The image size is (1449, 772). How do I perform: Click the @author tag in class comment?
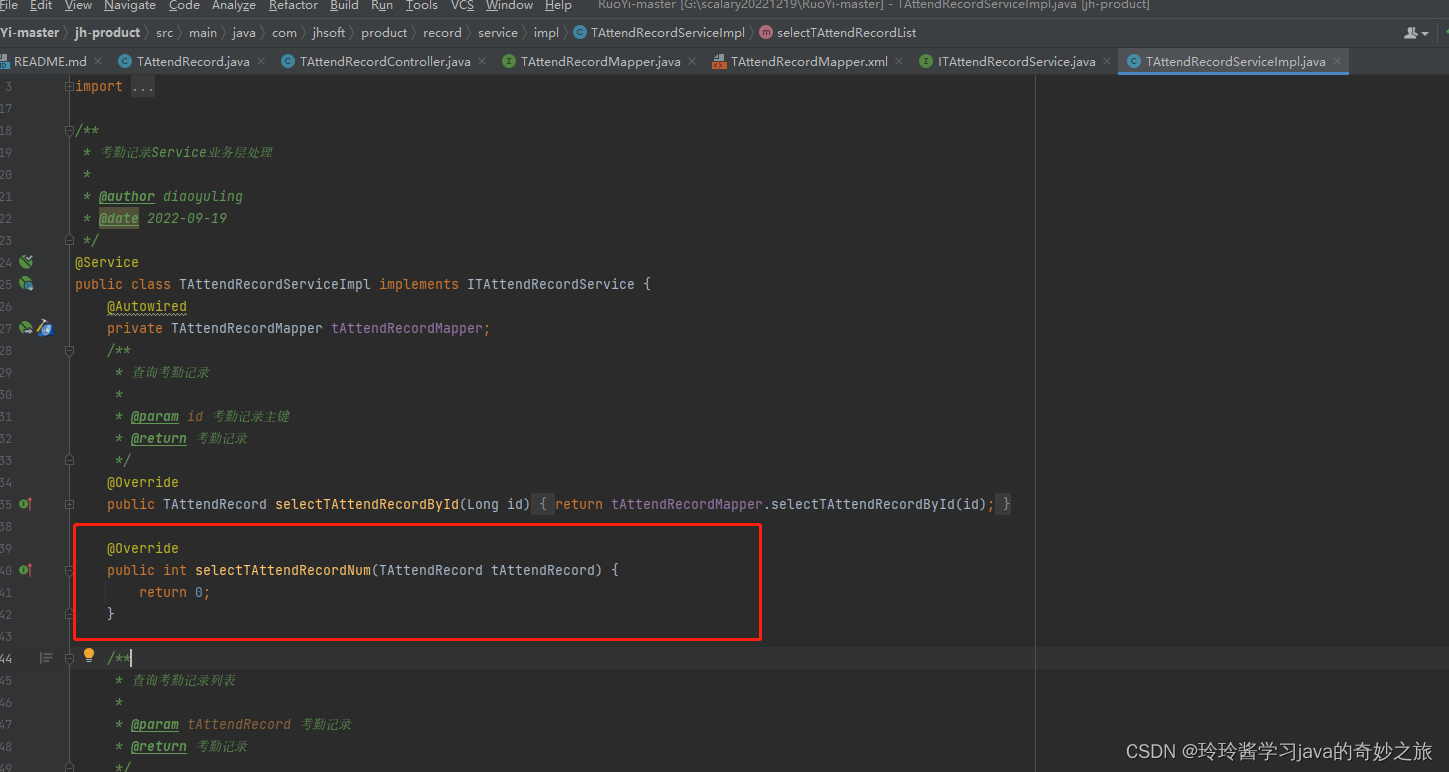tap(127, 196)
